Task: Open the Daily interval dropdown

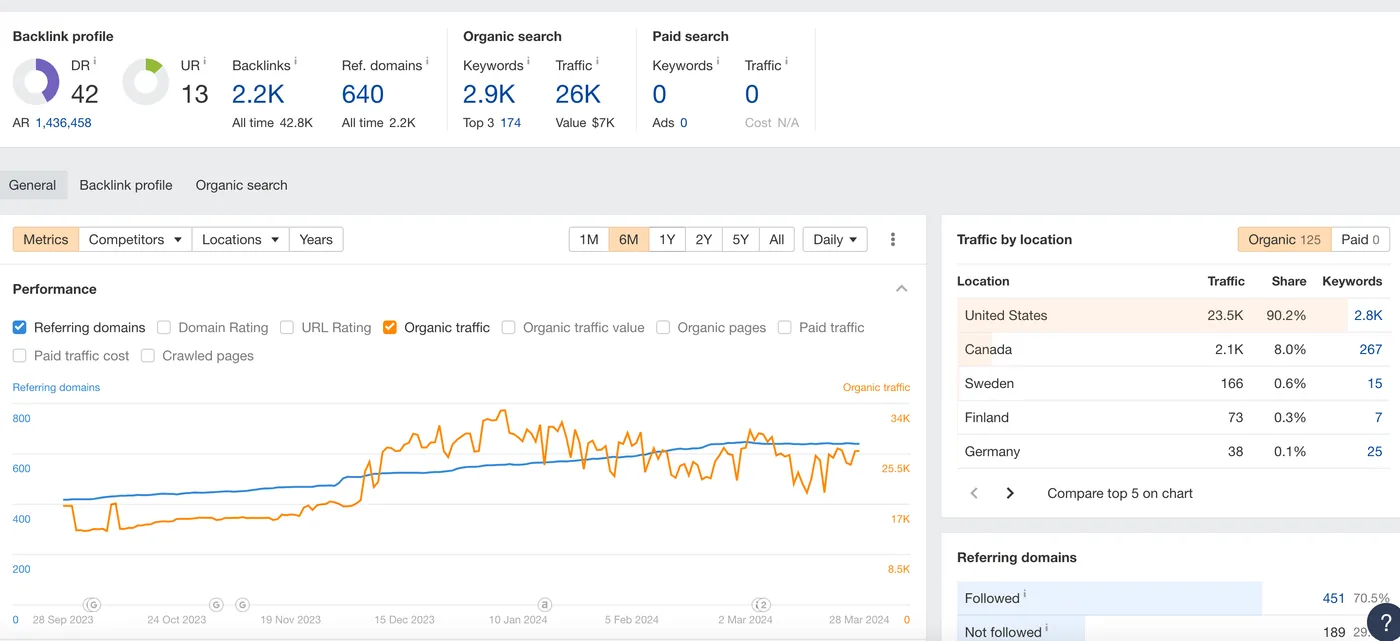Action: click(835, 240)
